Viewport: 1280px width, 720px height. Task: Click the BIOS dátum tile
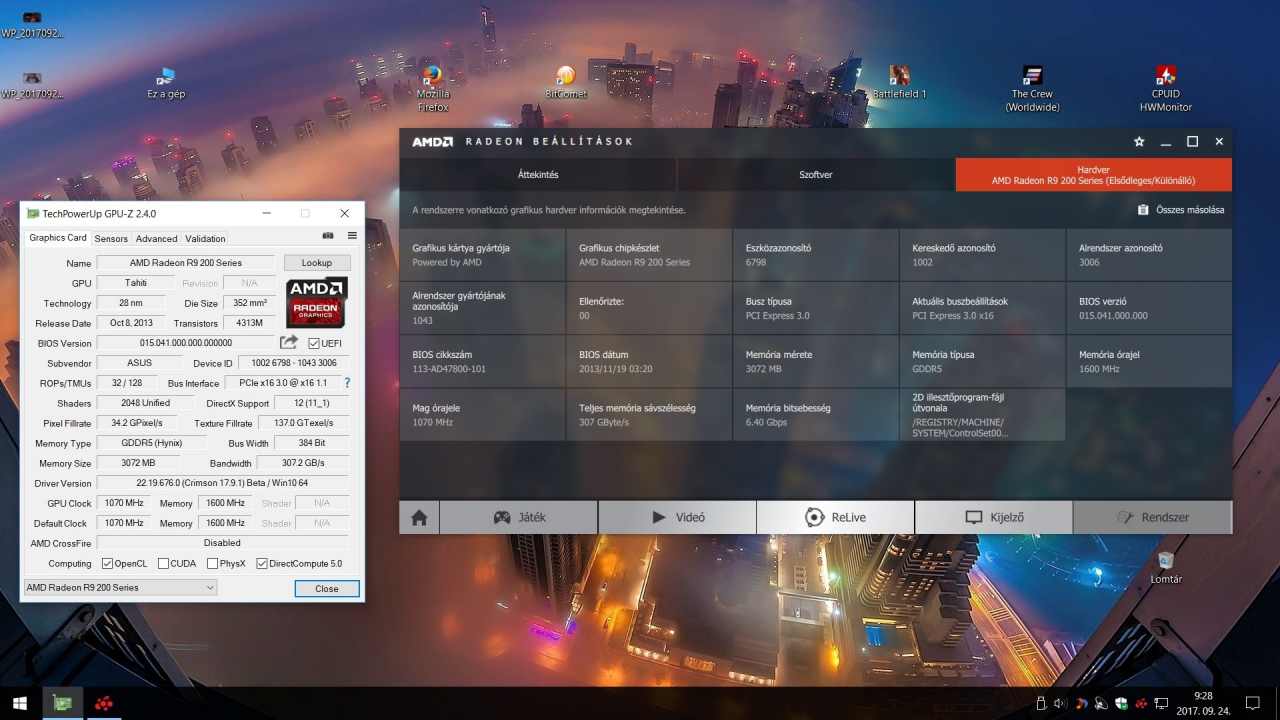(649, 362)
